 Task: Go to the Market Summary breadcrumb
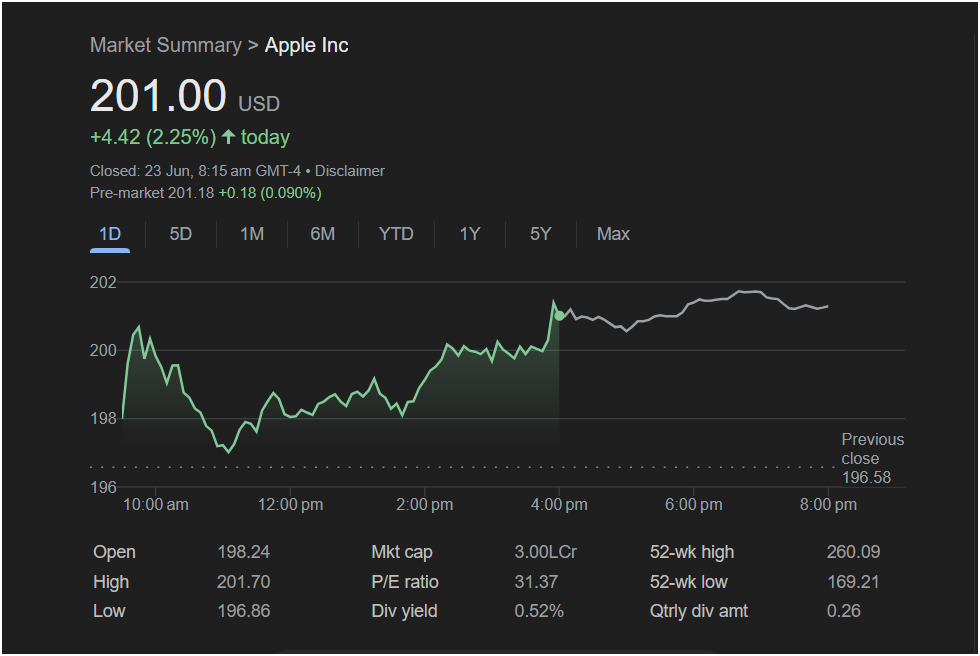[x=166, y=45]
